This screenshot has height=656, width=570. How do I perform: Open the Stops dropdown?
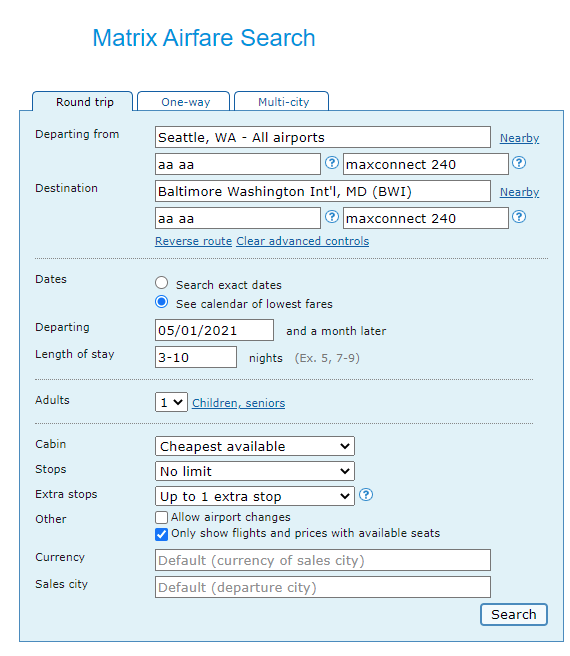coord(254,472)
